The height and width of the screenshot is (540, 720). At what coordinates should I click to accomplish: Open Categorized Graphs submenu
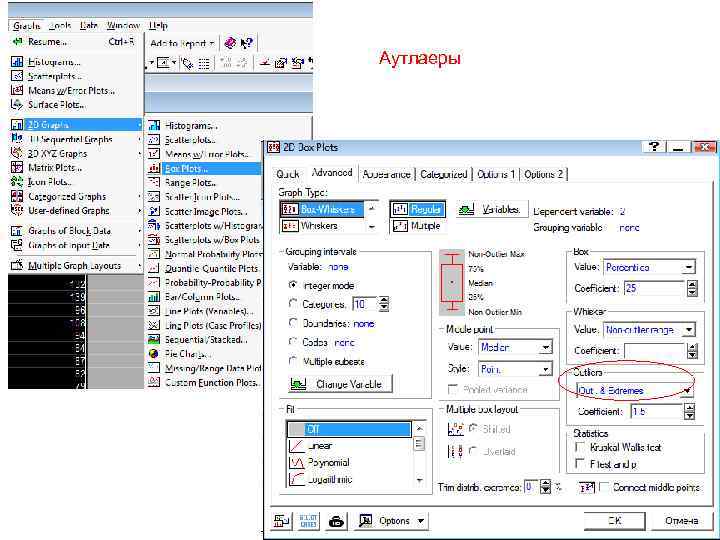pos(76,197)
